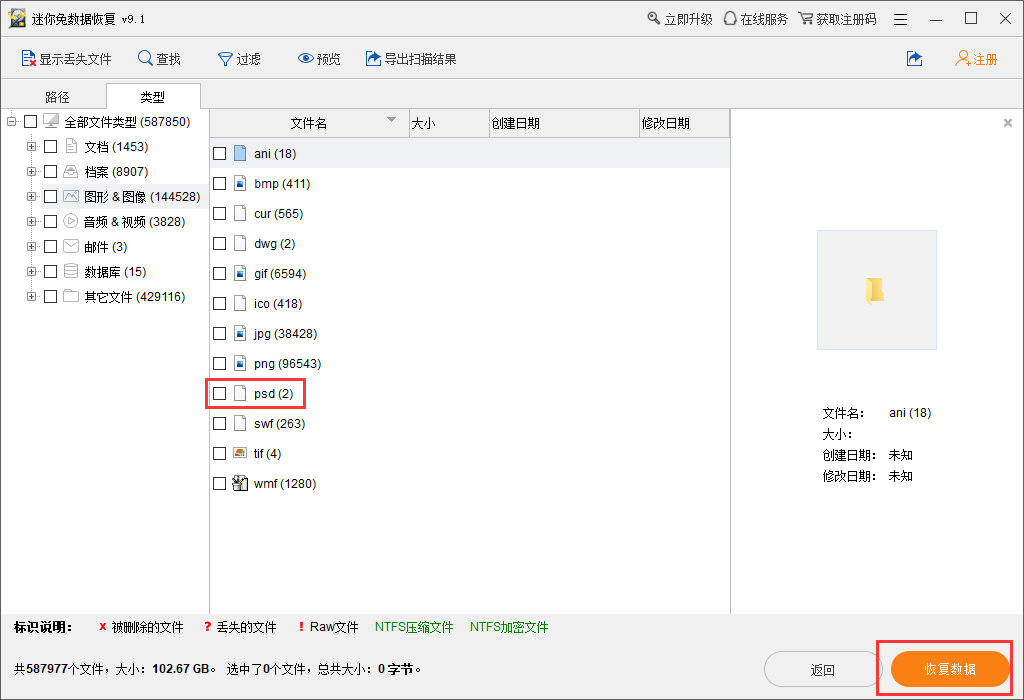Screen dimensions: 1024x700
Task: Collapse the 全部文件类型 root node
Action: pyautogui.click(x=11, y=121)
